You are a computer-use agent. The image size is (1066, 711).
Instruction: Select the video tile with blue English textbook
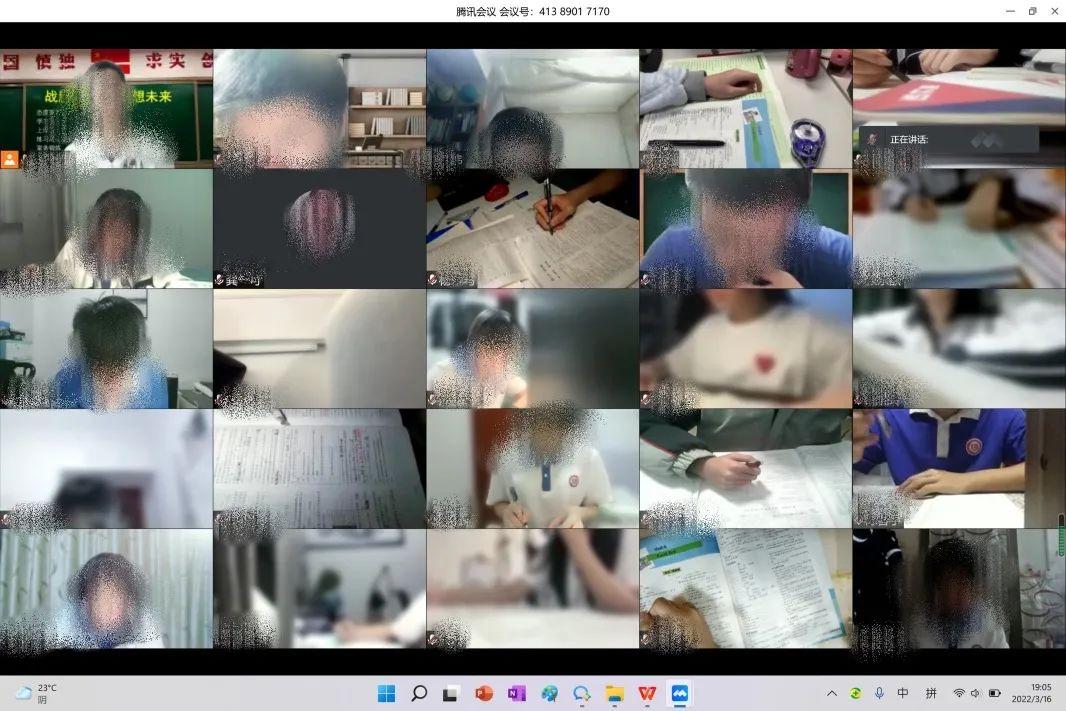745,588
